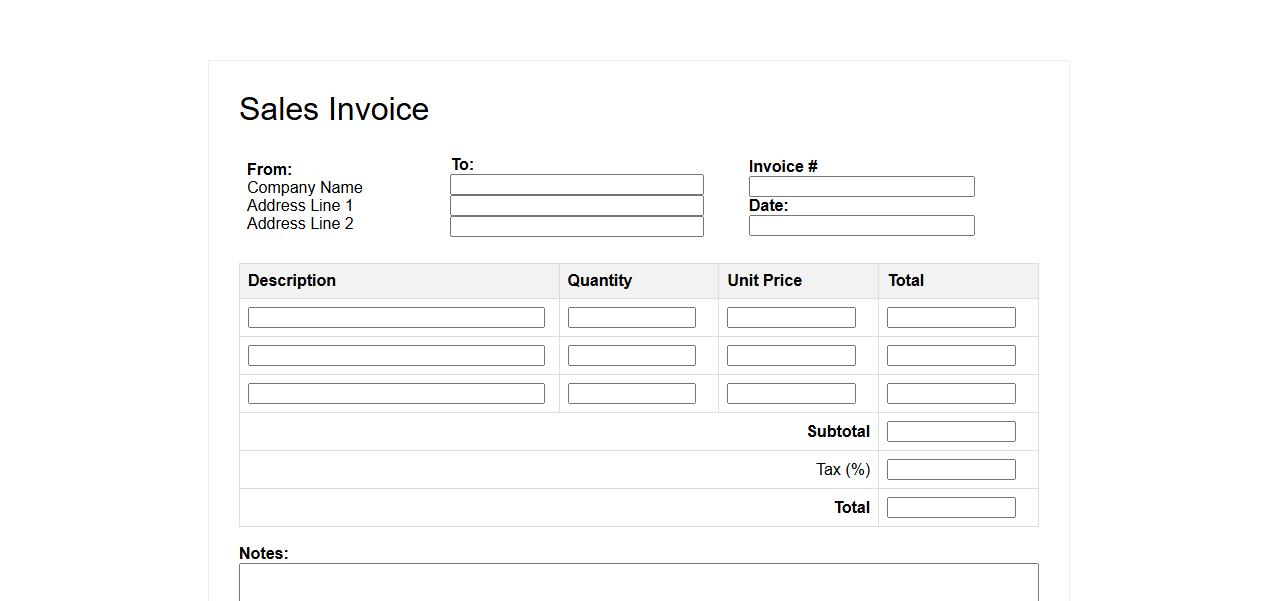
Task: Focus the second row Quantity field
Action: point(631,356)
